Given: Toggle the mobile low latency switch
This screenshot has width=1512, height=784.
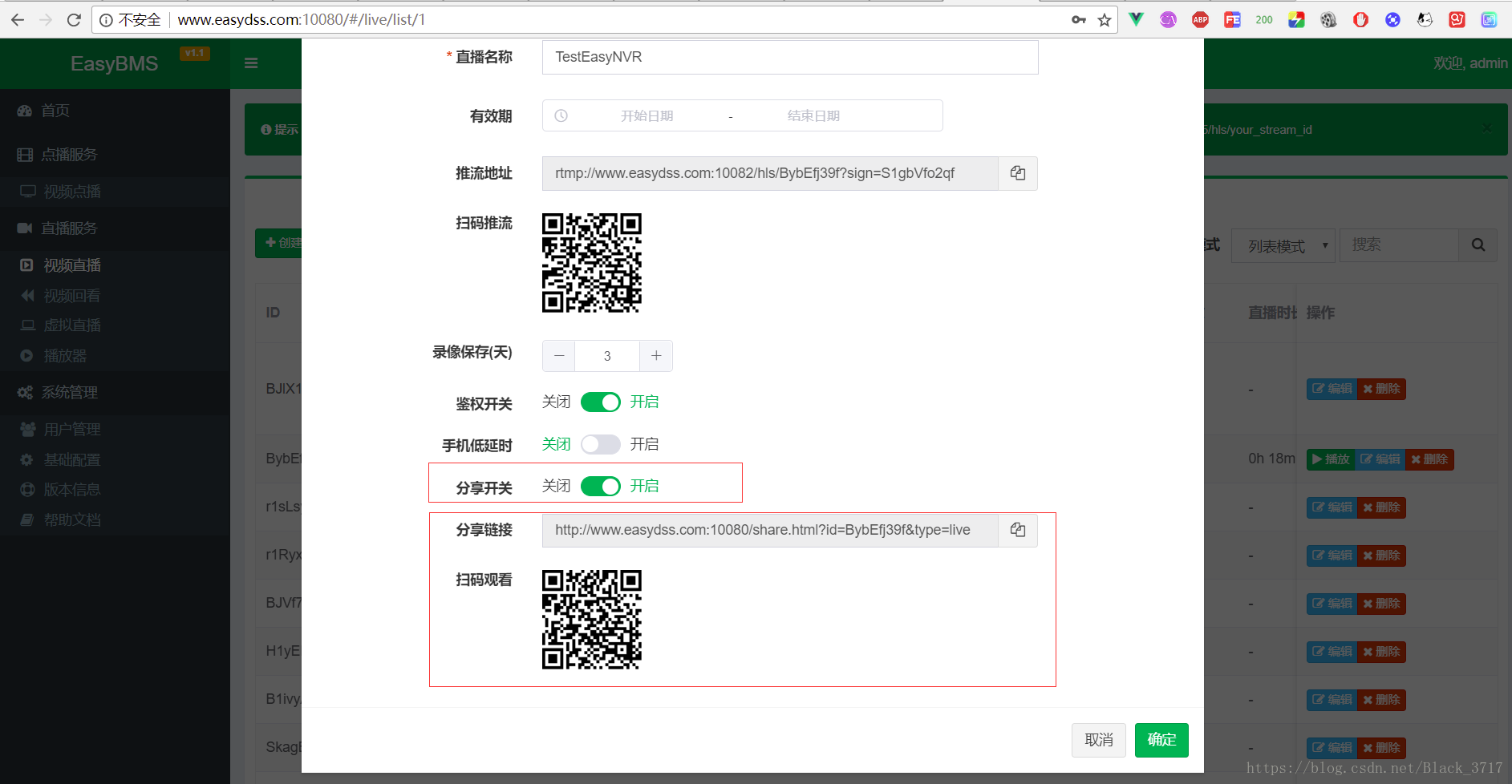Looking at the screenshot, I should 600,444.
